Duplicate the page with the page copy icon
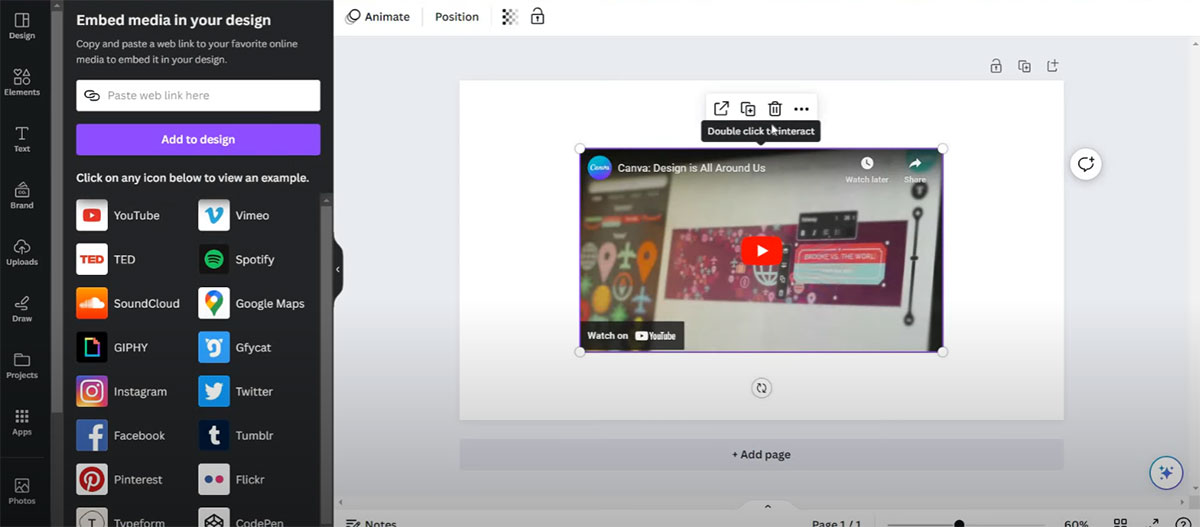The height and width of the screenshot is (527, 1200). coord(1024,66)
